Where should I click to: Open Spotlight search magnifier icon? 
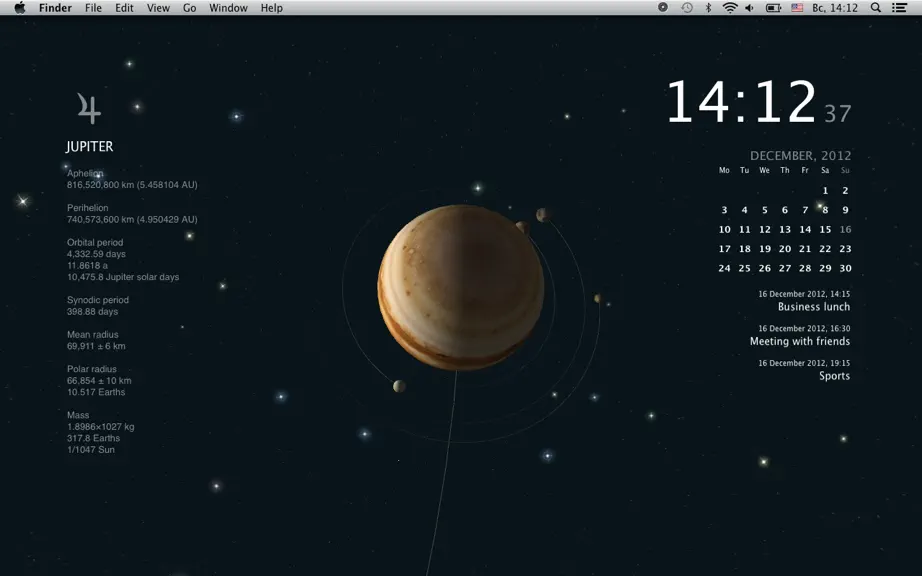tap(876, 8)
